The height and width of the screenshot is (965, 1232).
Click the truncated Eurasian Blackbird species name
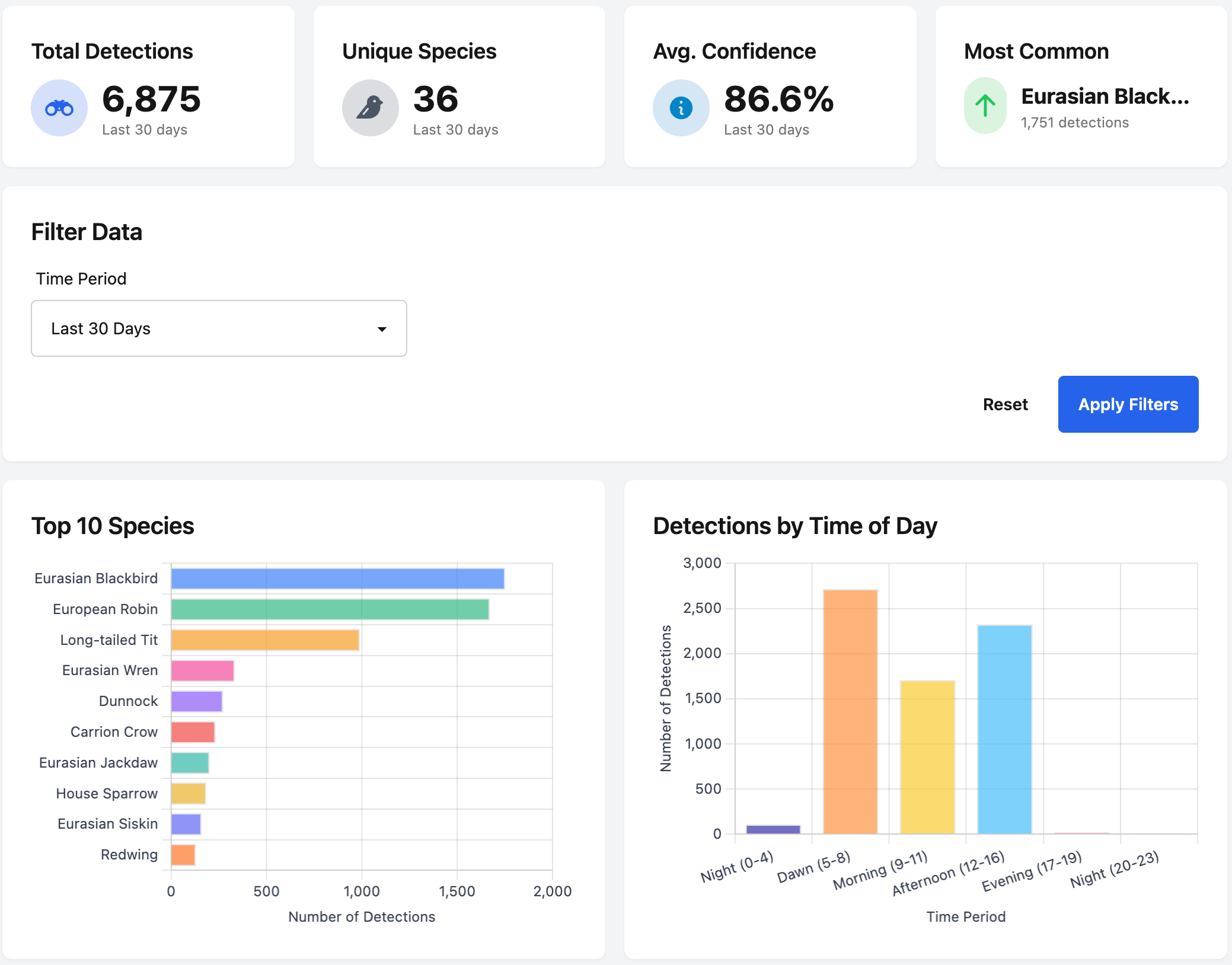(x=1104, y=96)
